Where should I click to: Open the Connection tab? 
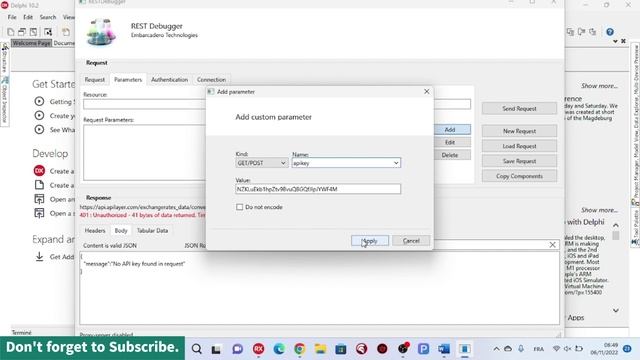[211, 80]
